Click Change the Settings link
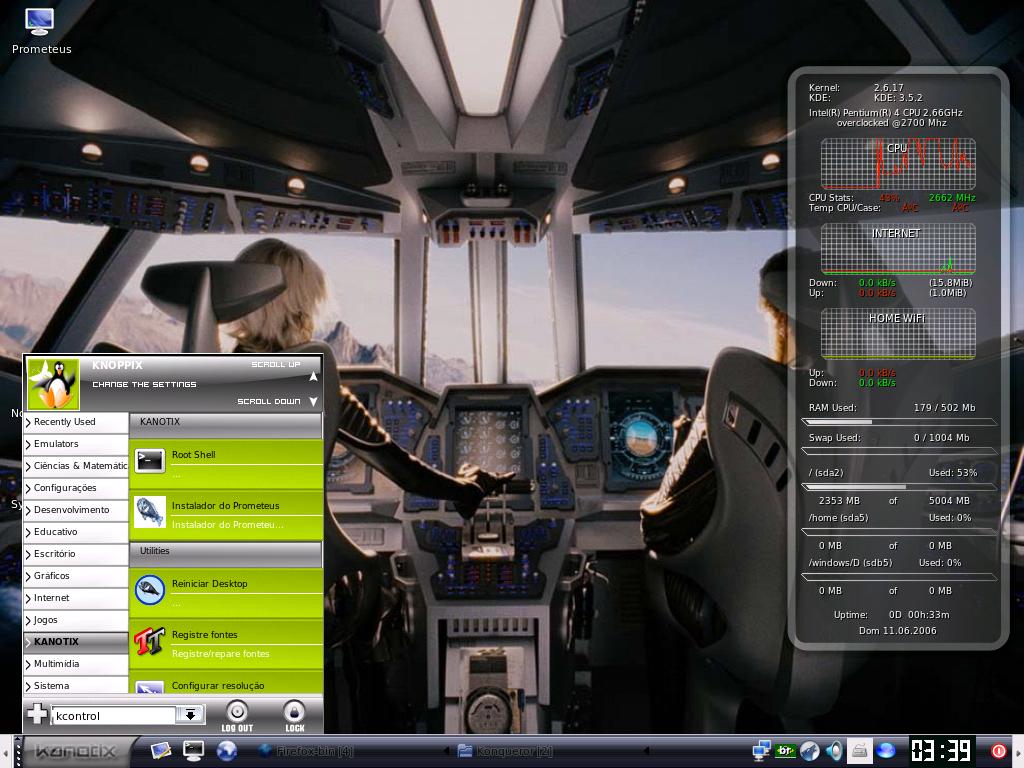 144,385
